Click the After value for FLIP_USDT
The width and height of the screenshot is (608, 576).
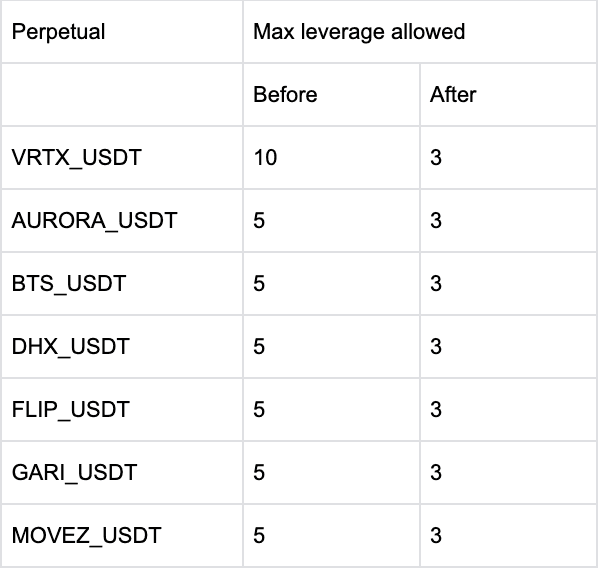(436, 410)
